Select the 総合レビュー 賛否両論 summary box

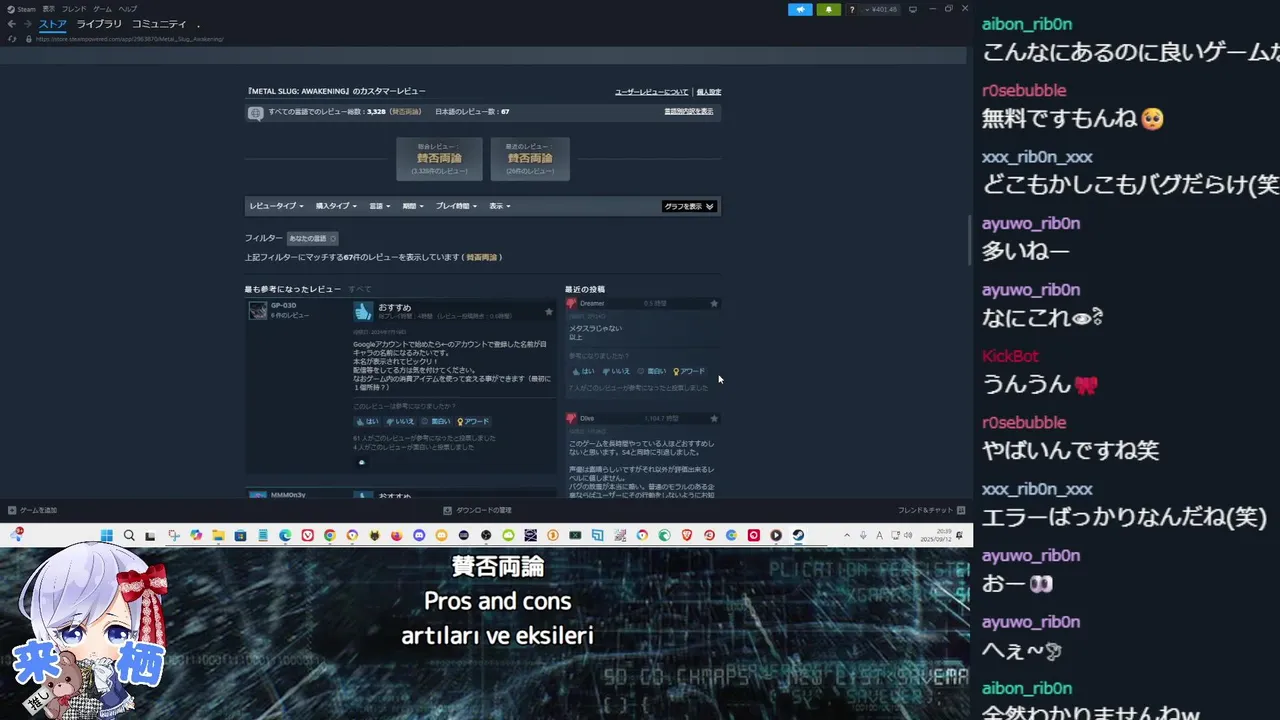(439, 159)
